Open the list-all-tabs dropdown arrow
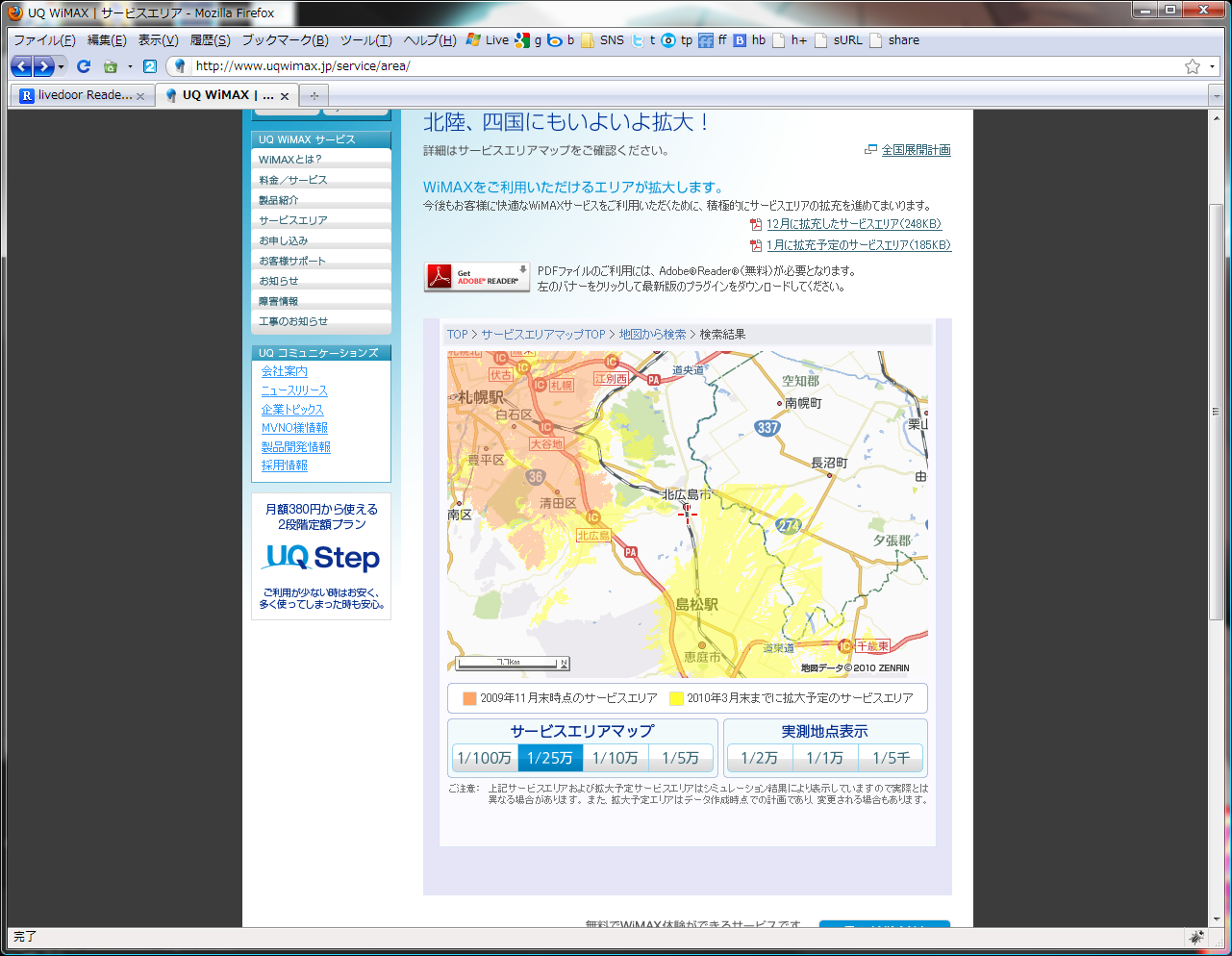 1216,96
